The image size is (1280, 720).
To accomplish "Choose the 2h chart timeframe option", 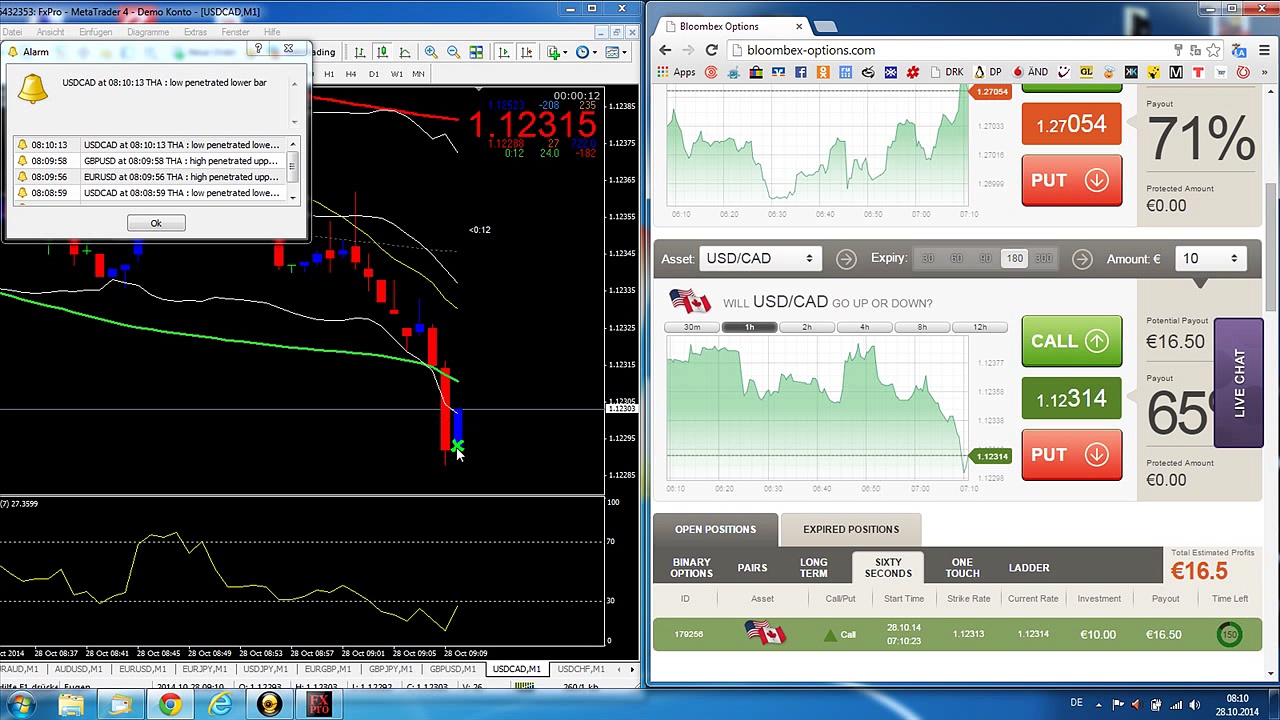I will 807,327.
